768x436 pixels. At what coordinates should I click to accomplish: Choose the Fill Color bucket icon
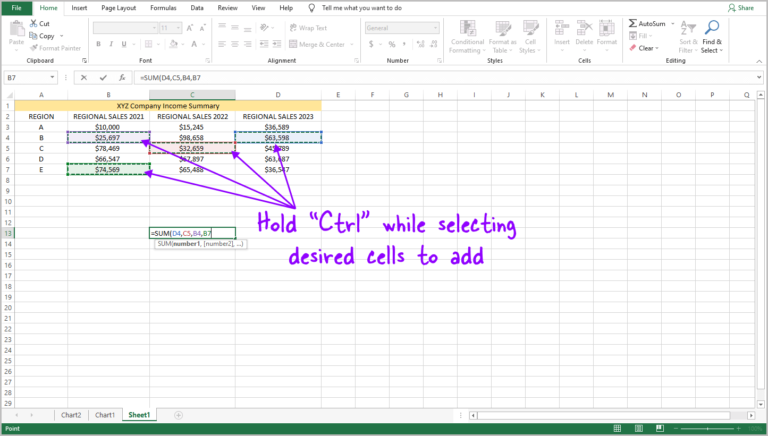[173, 44]
